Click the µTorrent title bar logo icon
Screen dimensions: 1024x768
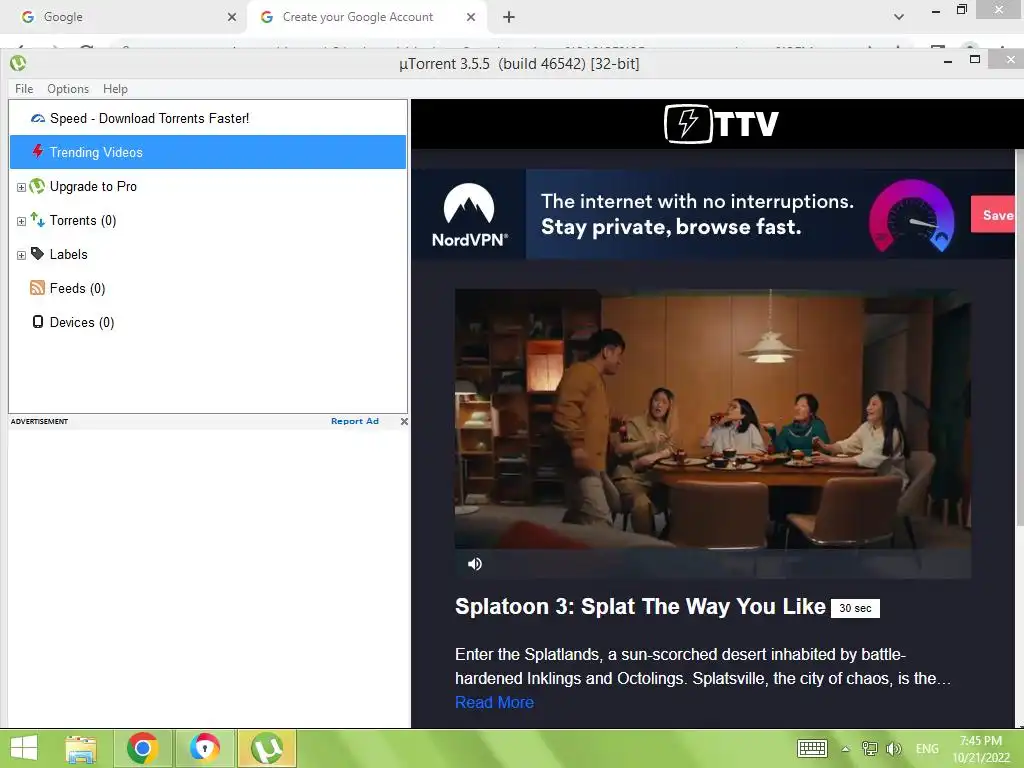pyautogui.click(x=18, y=63)
